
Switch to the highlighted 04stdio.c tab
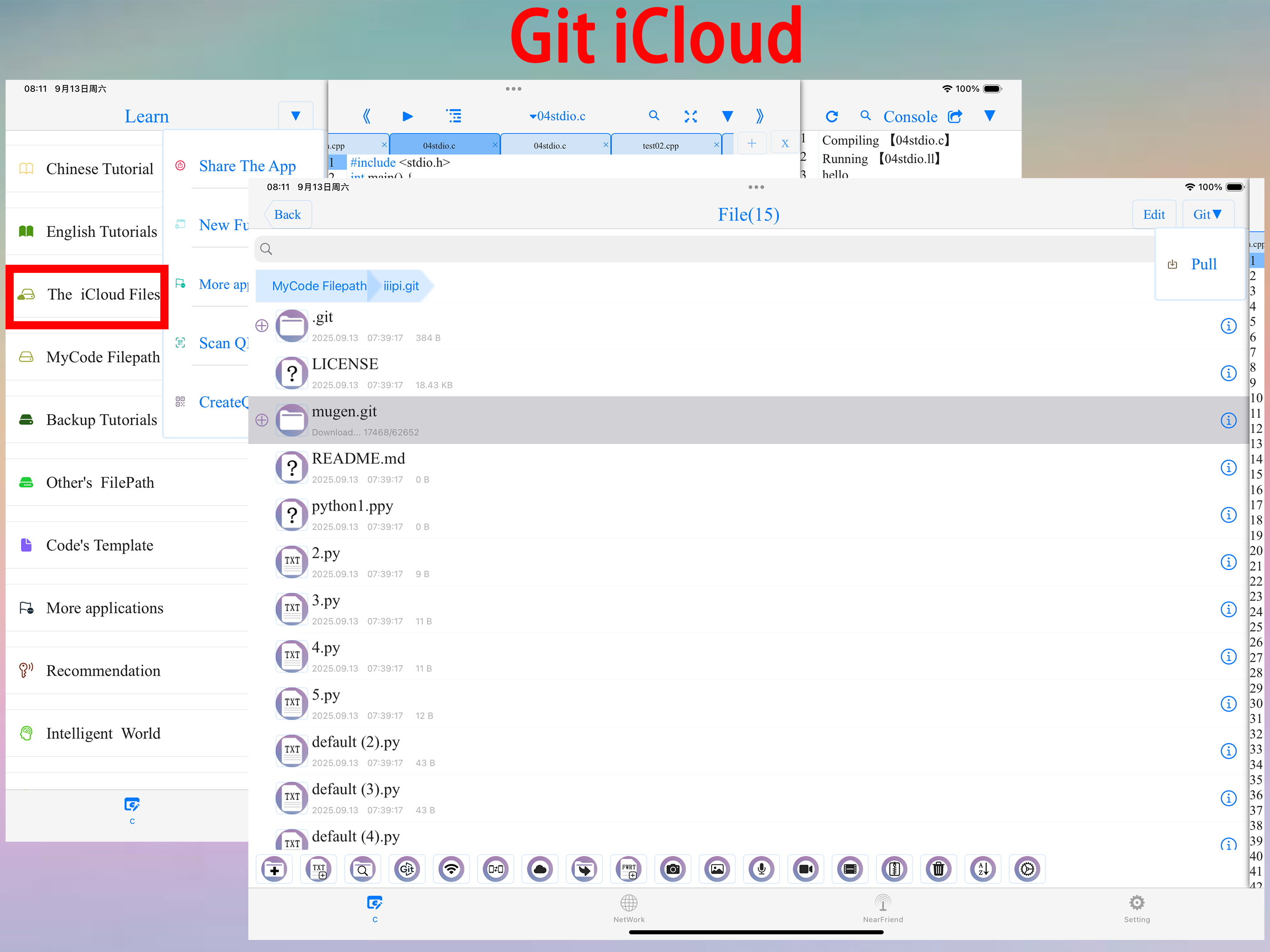pyautogui.click(x=439, y=145)
